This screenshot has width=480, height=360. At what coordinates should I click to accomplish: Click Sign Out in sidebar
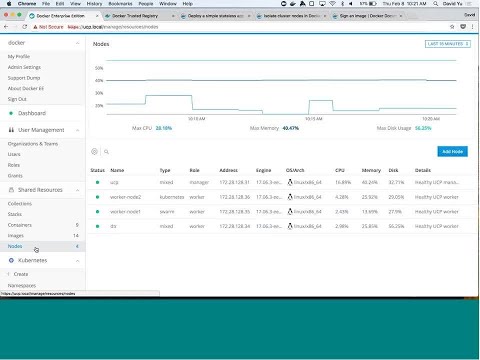click(x=17, y=99)
